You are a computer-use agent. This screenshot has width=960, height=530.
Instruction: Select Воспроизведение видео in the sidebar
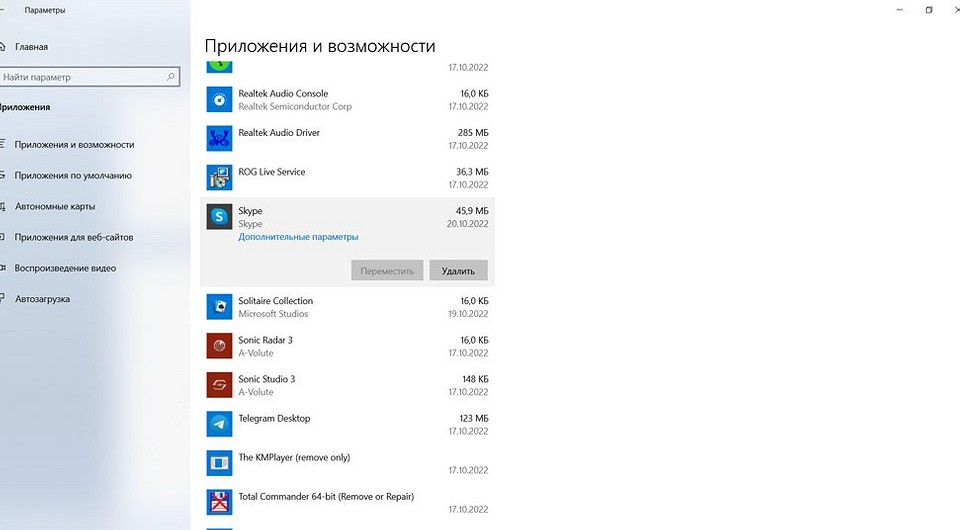(65, 268)
